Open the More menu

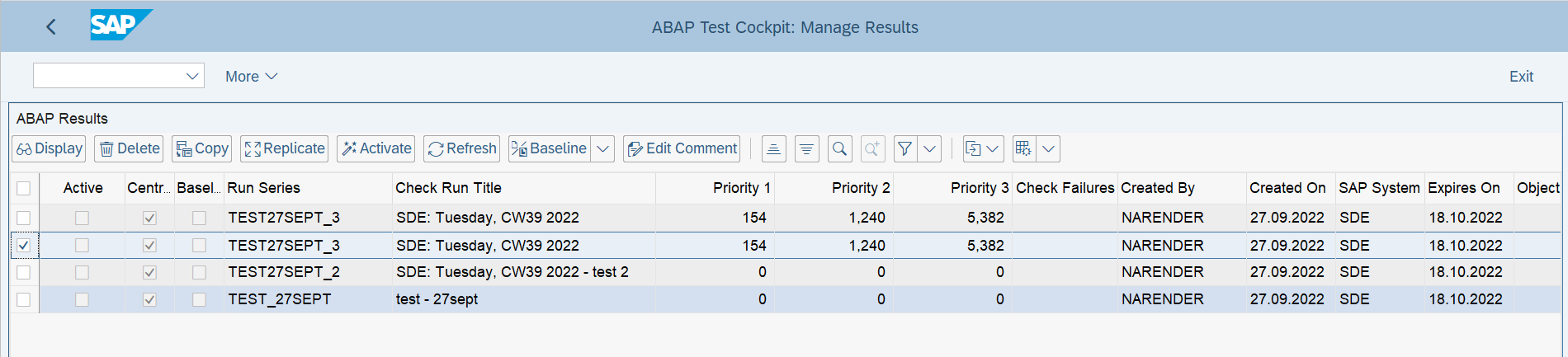pos(251,76)
